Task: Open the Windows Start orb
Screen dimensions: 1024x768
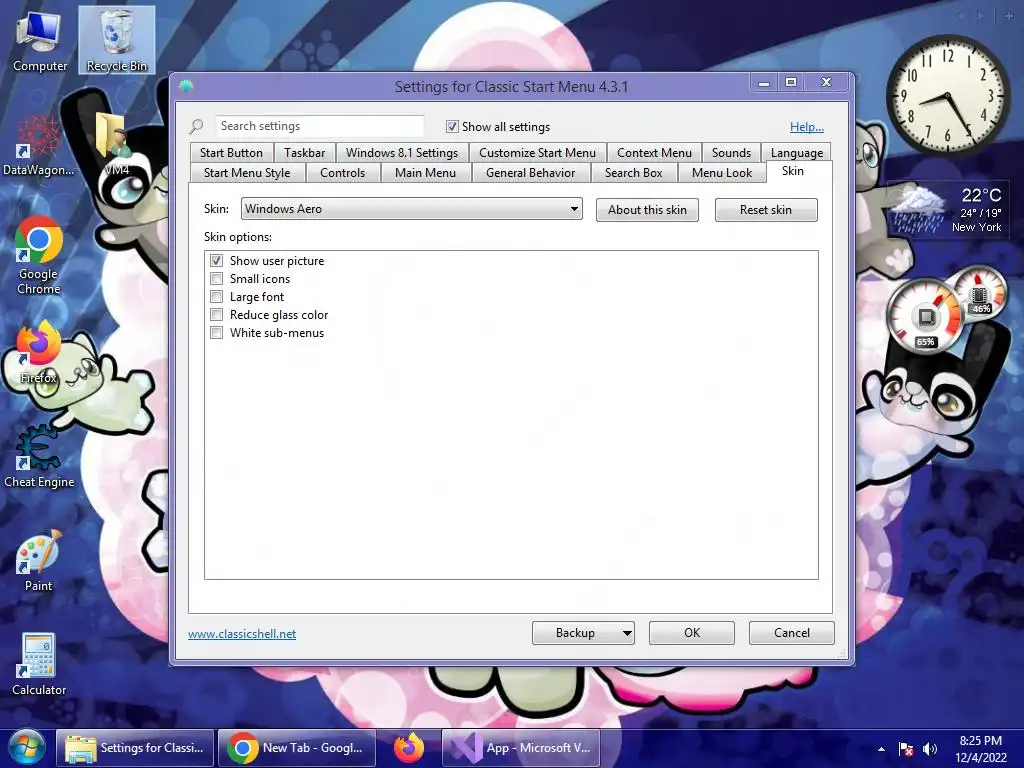Action: coord(26,748)
